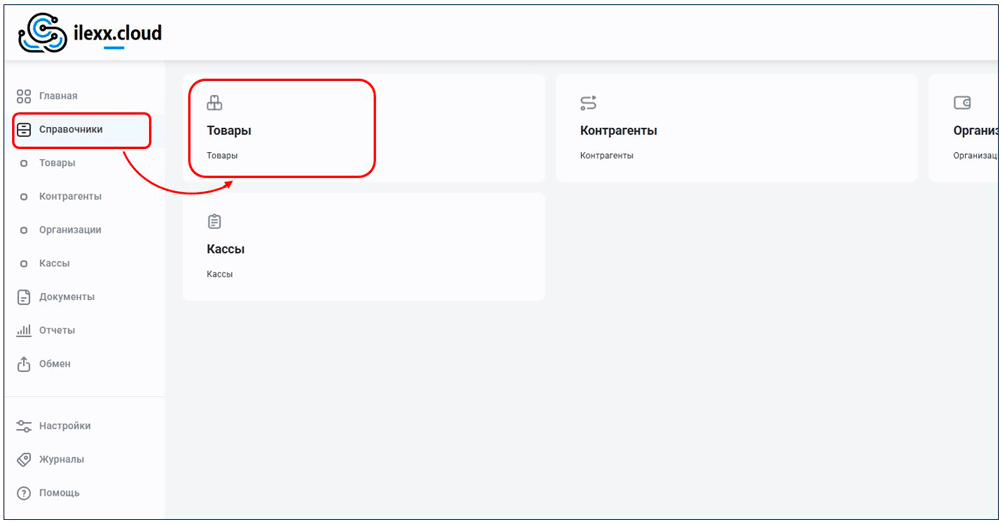Click the Справочники sidebar icon
Screen dimensions: 1000x525
pos(24,129)
